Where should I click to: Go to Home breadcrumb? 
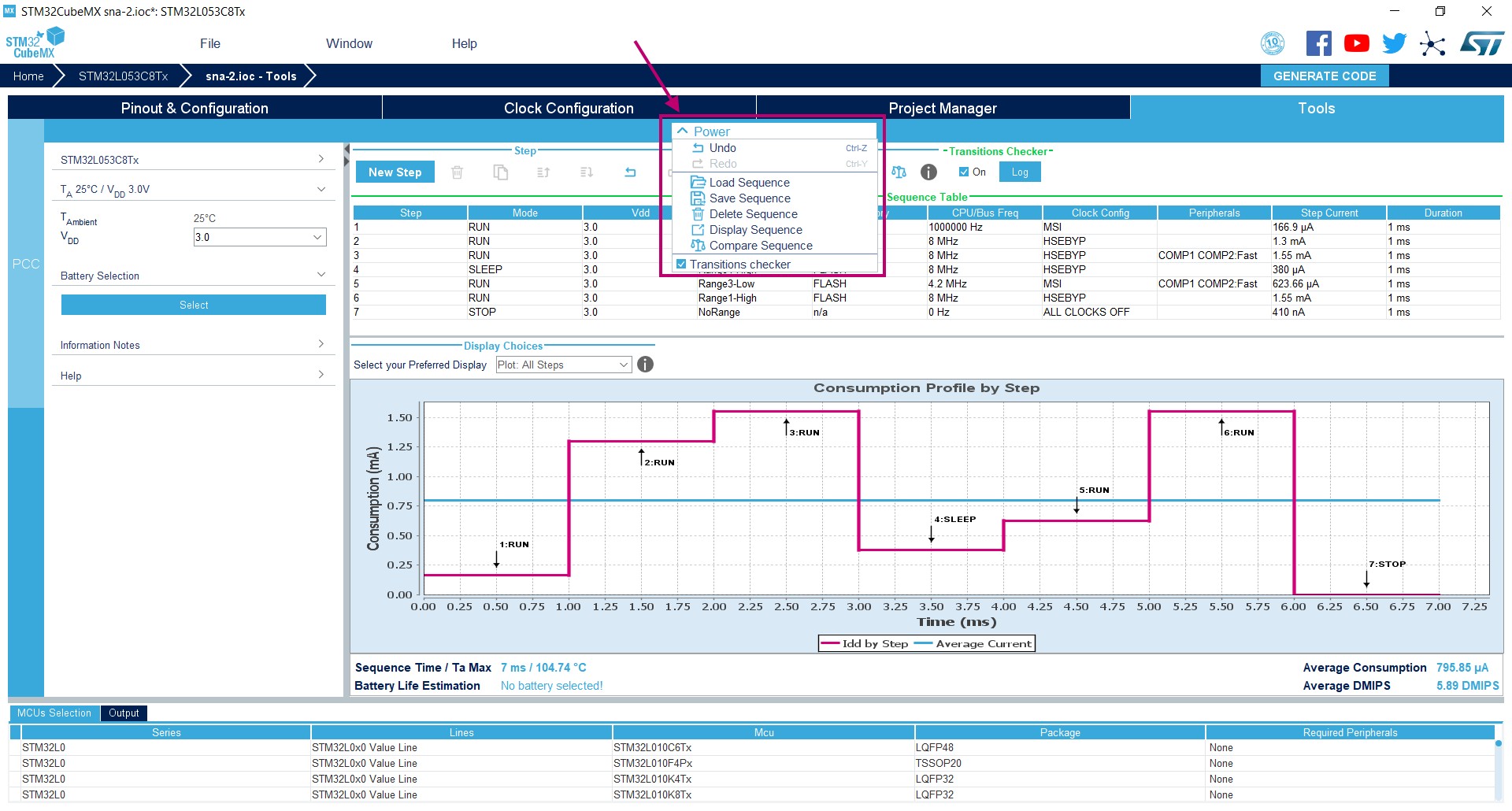point(28,76)
